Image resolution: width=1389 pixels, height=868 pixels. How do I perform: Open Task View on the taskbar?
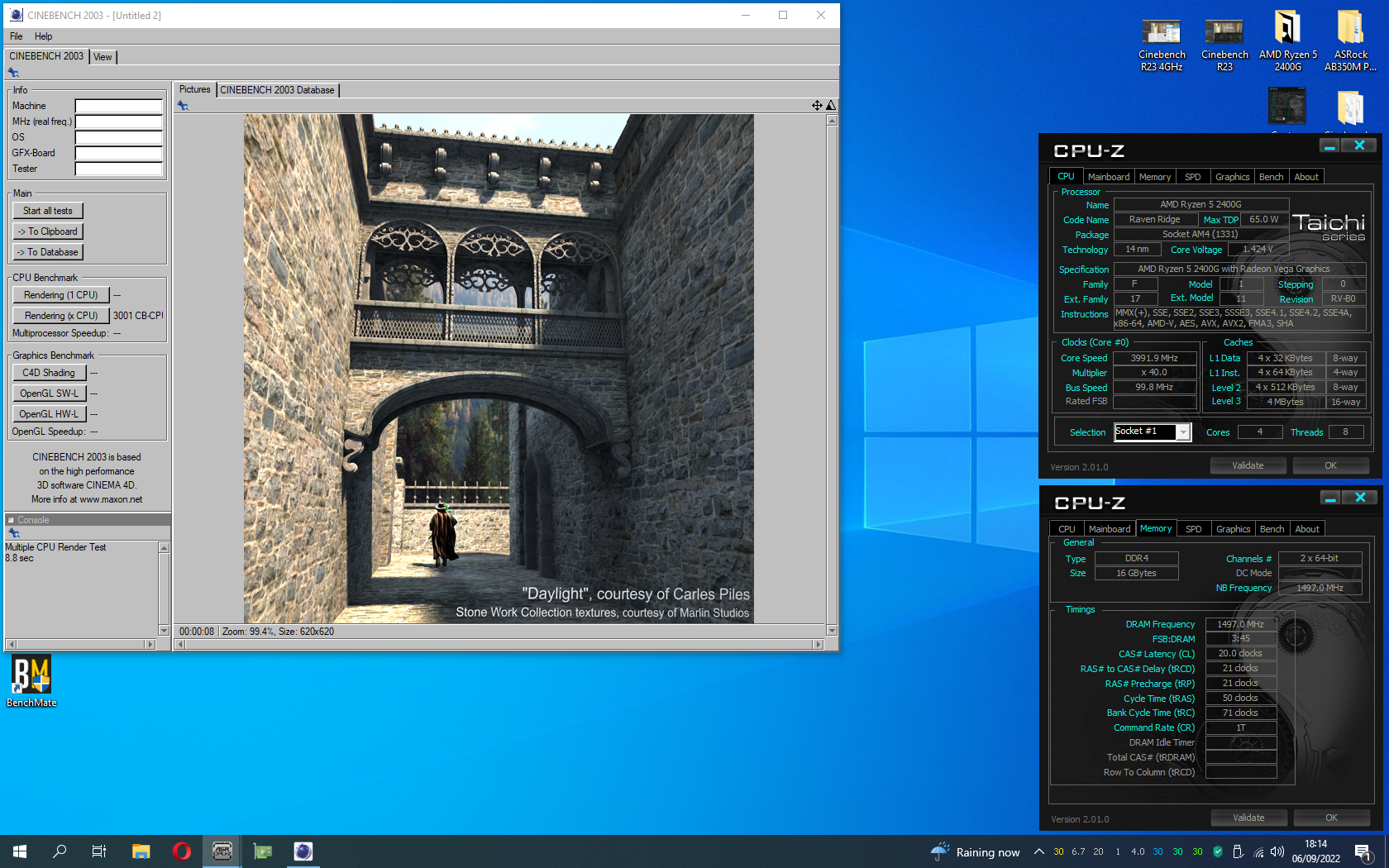[x=99, y=851]
